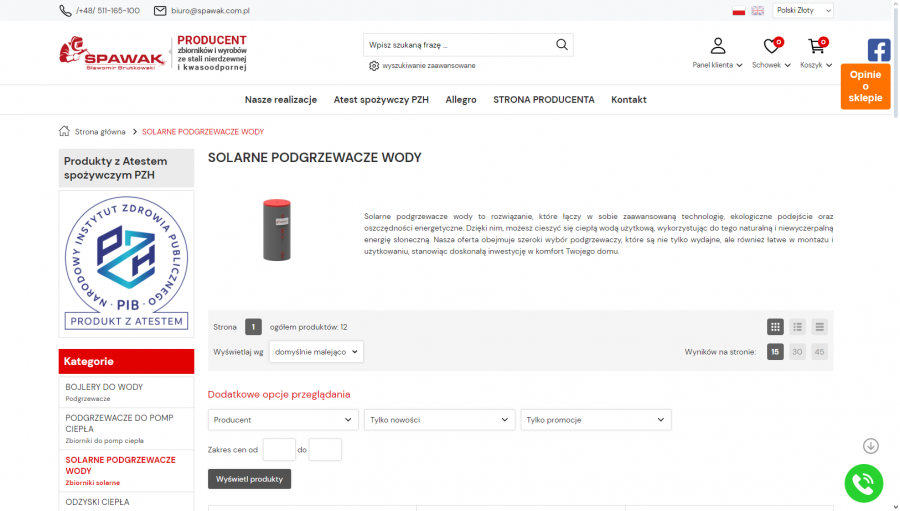This screenshot has height=511, width=900.
Task: Open the Polski Złoty currency dropdown
Action: 803,10
